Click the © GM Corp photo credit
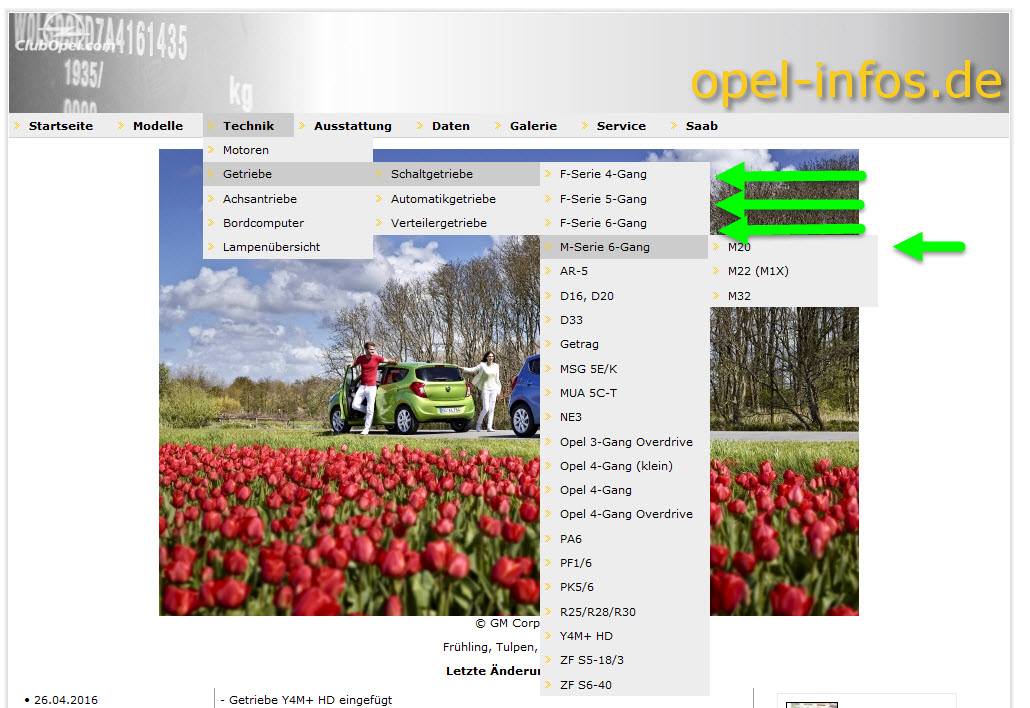Image resolution: width=1030 pixels, height=708 pixels. click(507, 623)
